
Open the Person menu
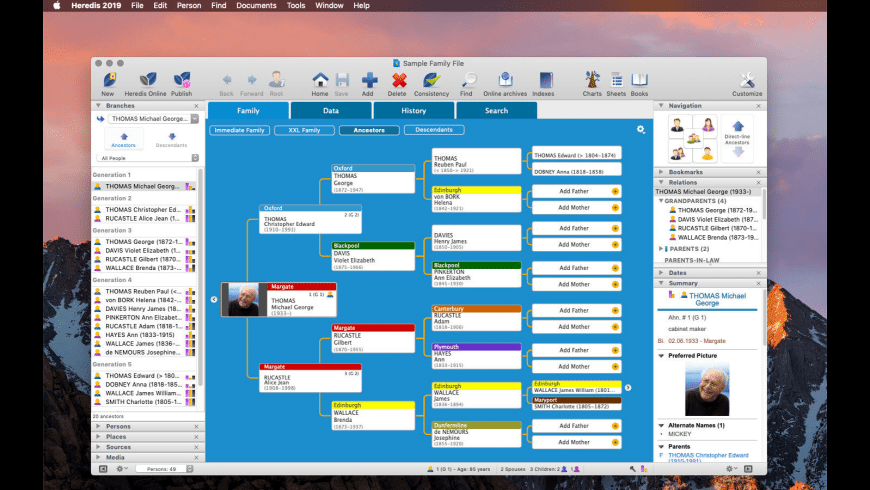189,6
